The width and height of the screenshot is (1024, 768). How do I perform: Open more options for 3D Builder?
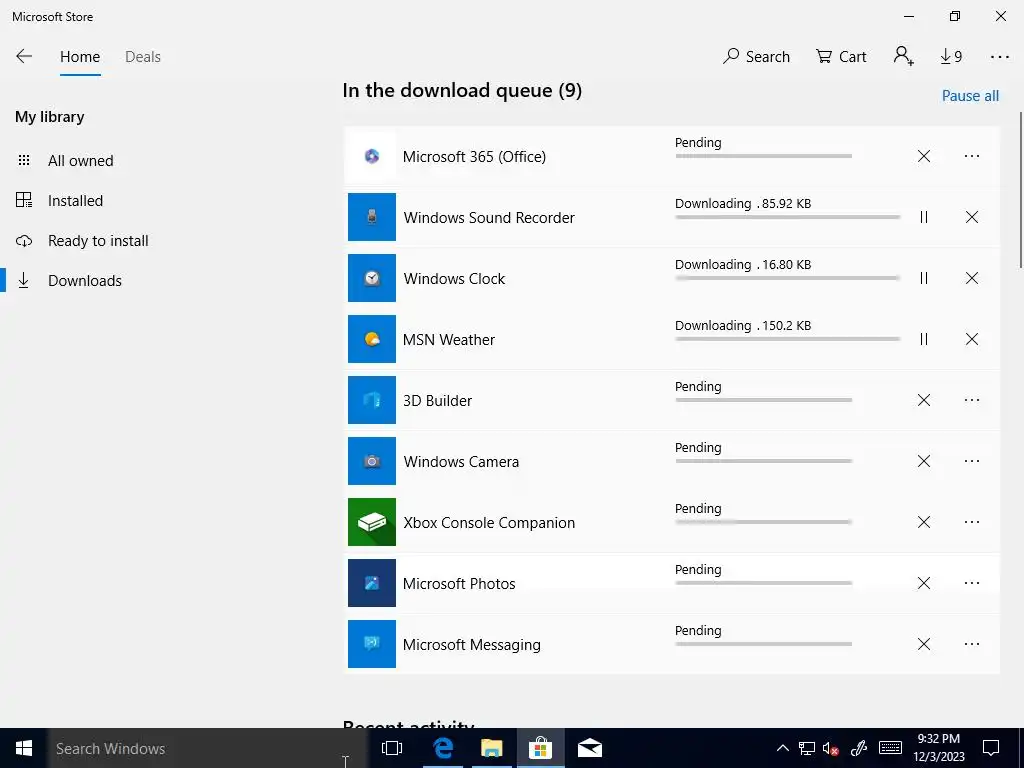click(972, 400)
